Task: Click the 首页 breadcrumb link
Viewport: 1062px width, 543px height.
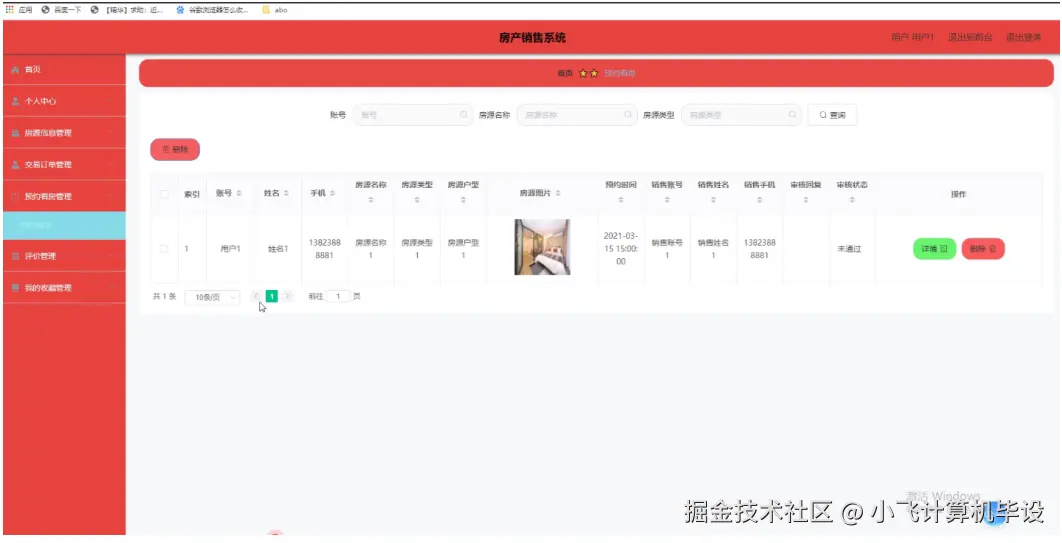Action: 565,73
